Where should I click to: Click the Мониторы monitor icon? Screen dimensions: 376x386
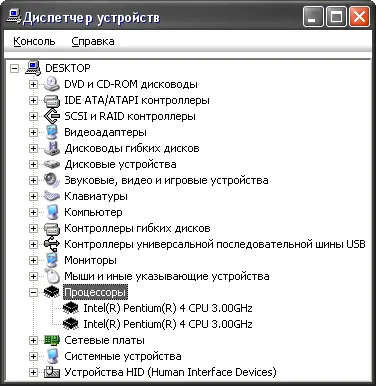coord(52,260)
